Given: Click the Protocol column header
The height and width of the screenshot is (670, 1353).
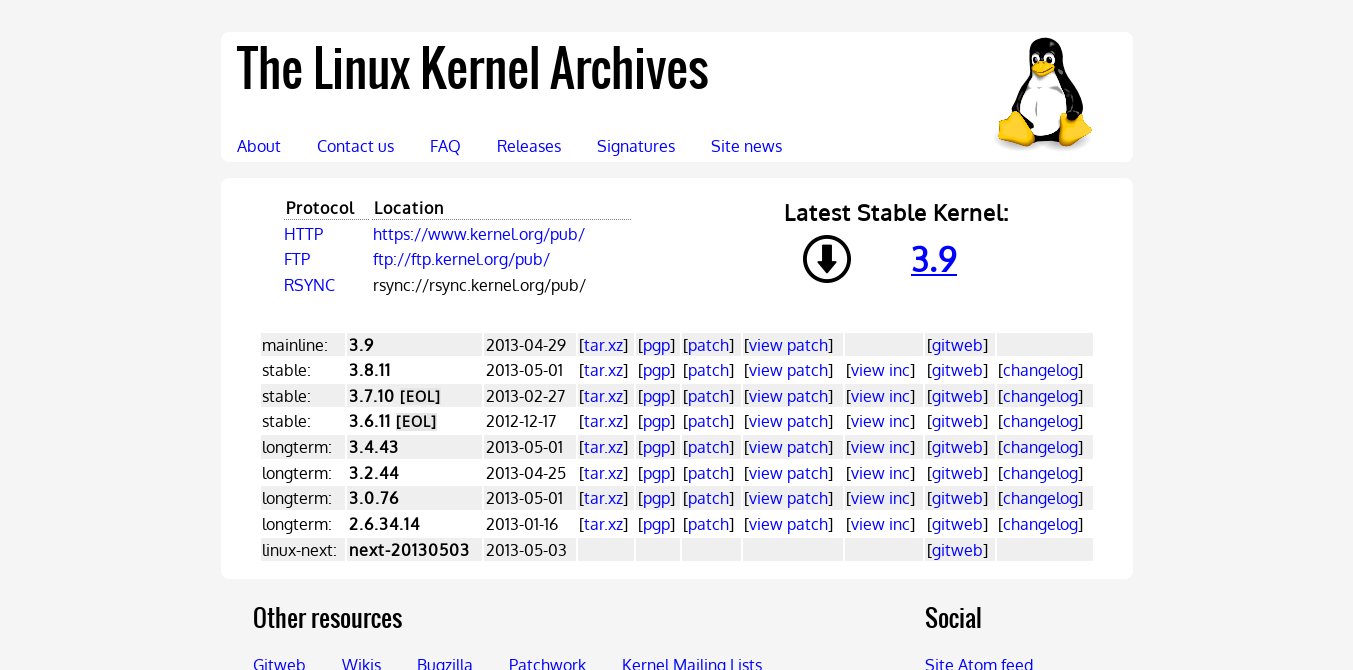Looking at the screenshot, I should point(320,208).
